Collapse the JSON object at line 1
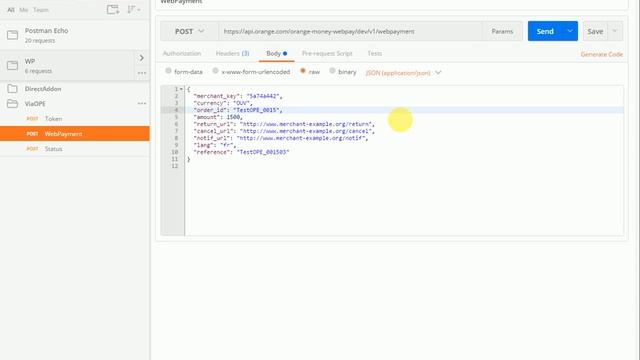640x360 pixels. click(181, 89)
